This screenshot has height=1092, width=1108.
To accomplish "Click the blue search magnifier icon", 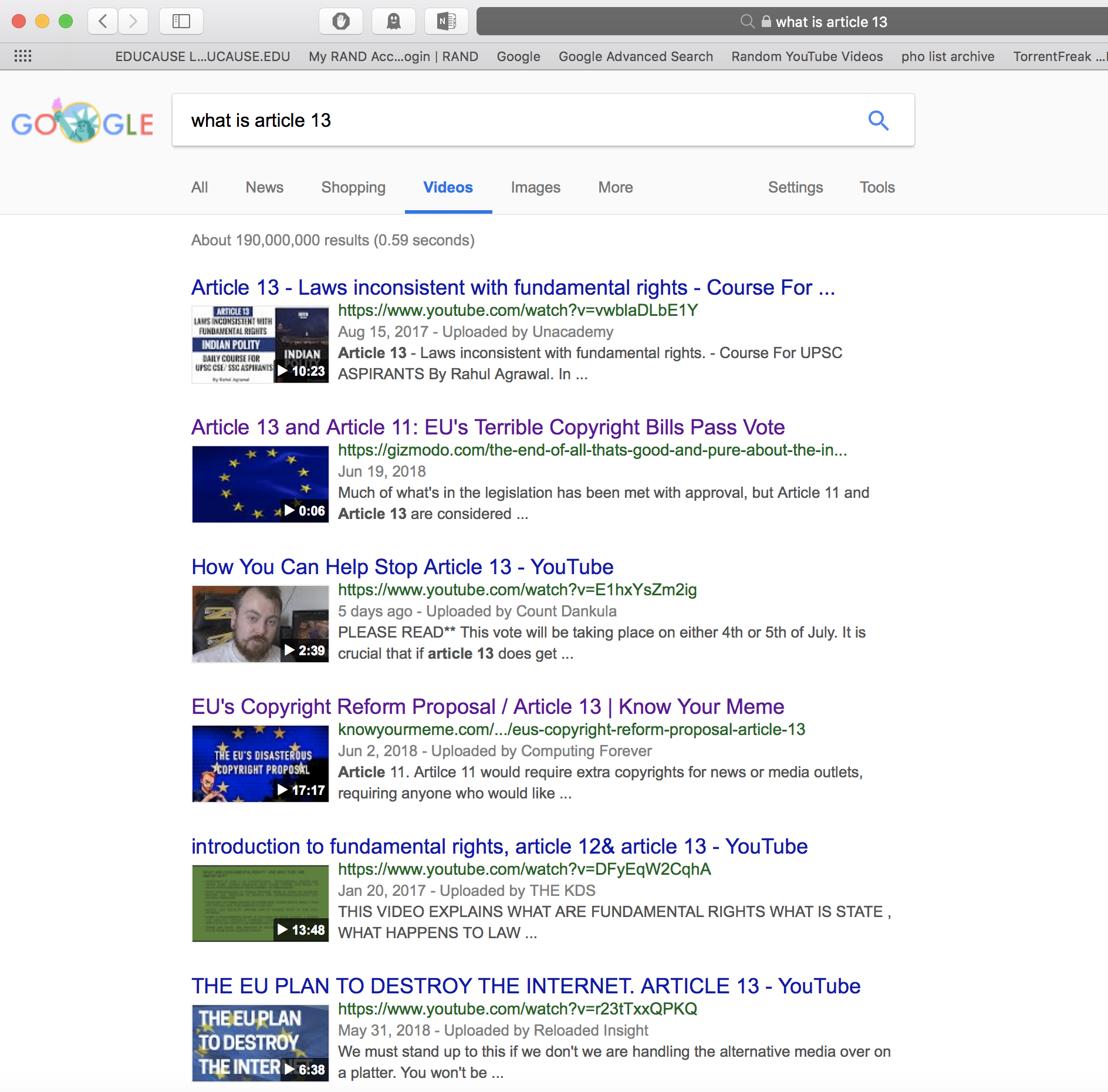I will coord(878,120).
